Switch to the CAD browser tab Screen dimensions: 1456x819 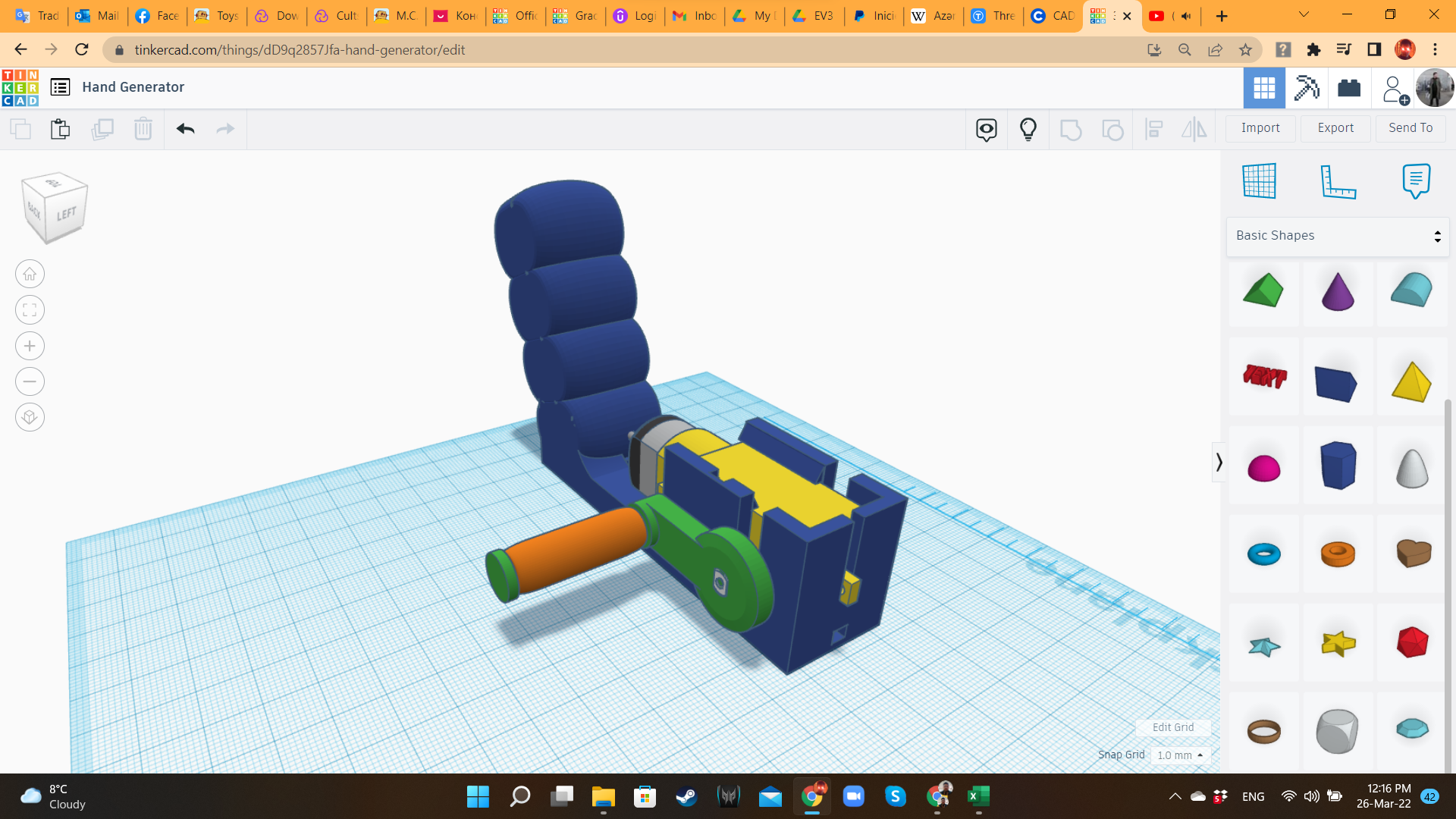[x=1053, y=16]
